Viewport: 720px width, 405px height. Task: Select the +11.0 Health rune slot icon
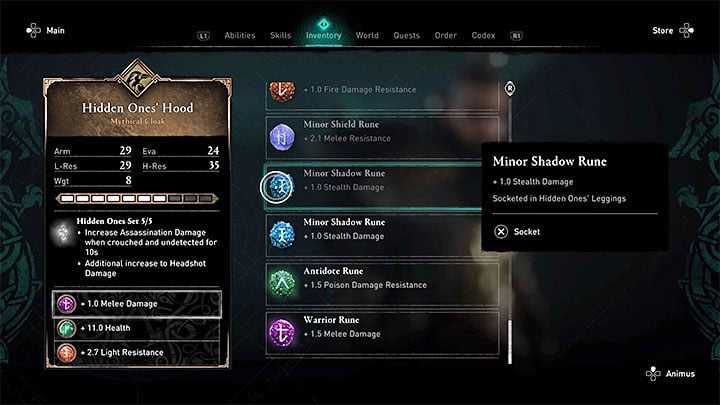click(x=67, y=328)
